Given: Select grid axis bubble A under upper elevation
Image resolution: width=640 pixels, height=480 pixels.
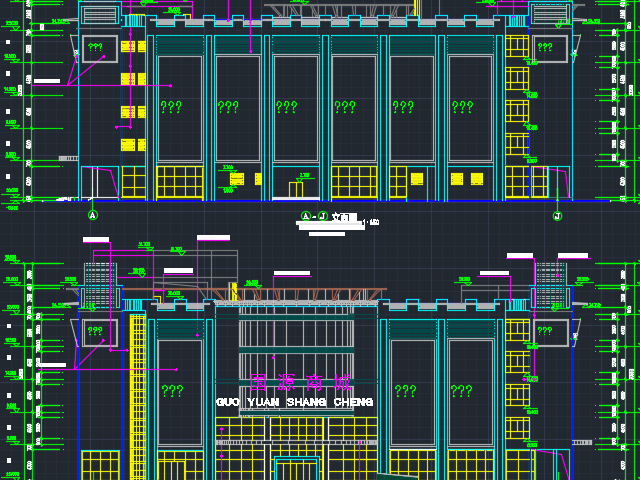Looking at the screenshot, I should tap(93, 215).
